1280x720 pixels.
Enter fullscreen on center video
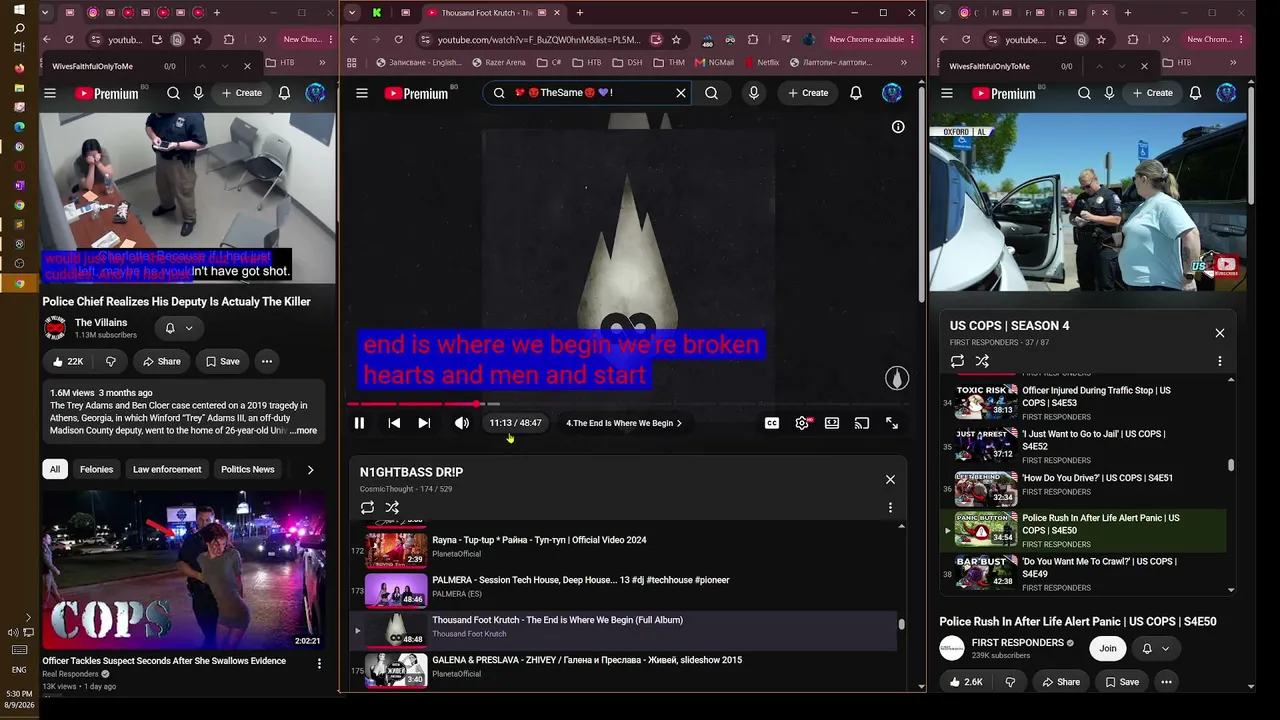[892, 423]
